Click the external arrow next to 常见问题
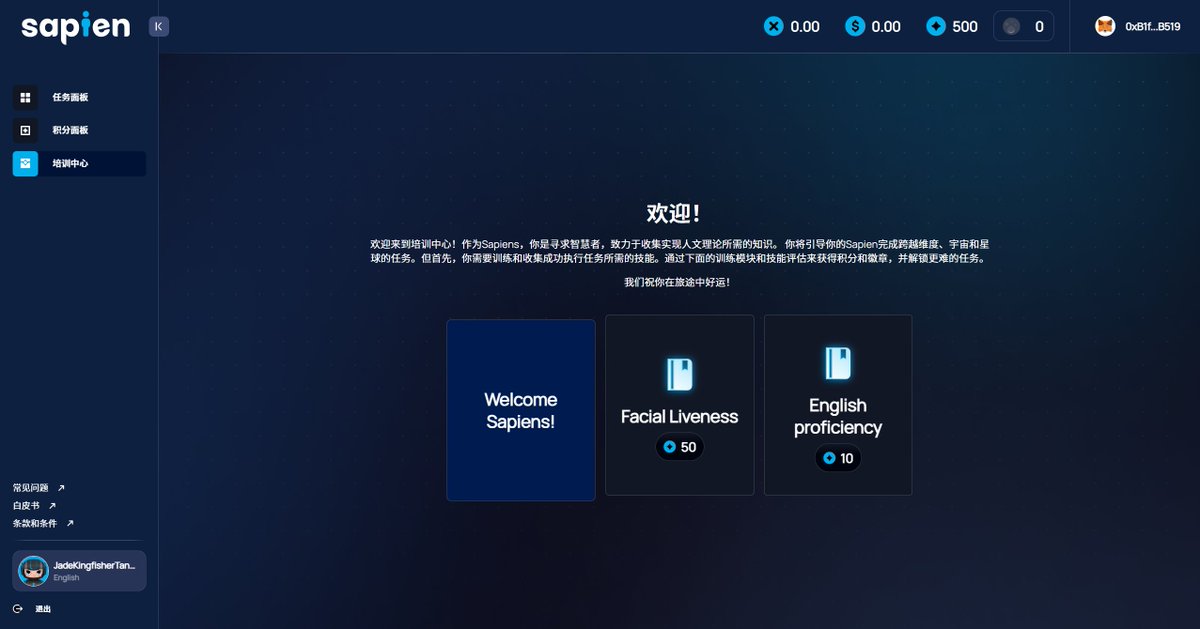Viewport: 1200px width, 629px height. coord(61,488)
